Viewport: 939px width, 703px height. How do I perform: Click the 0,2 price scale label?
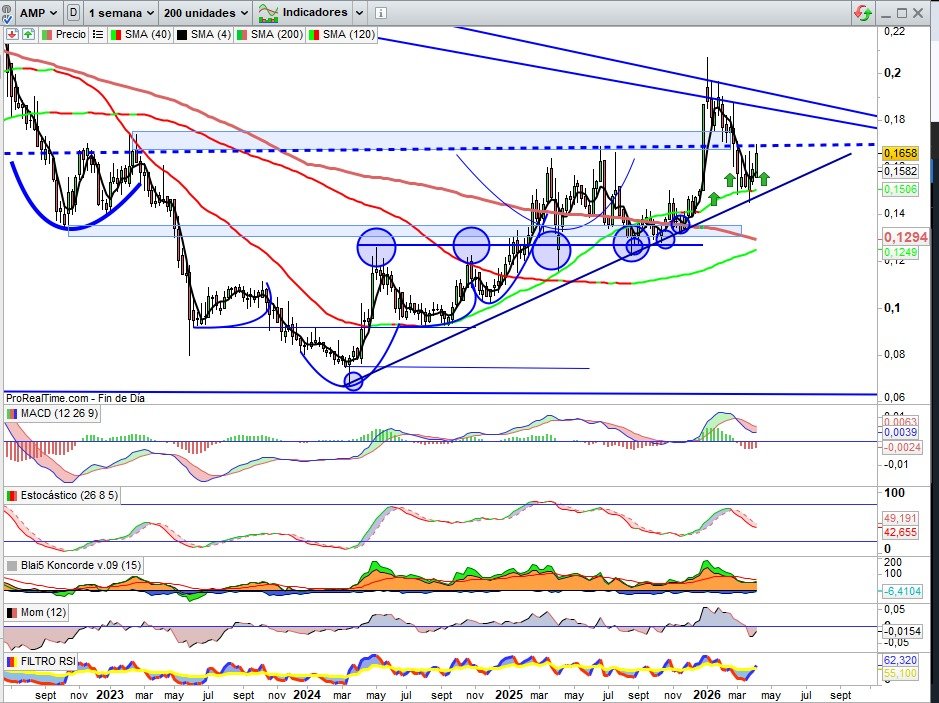(892, 73)
